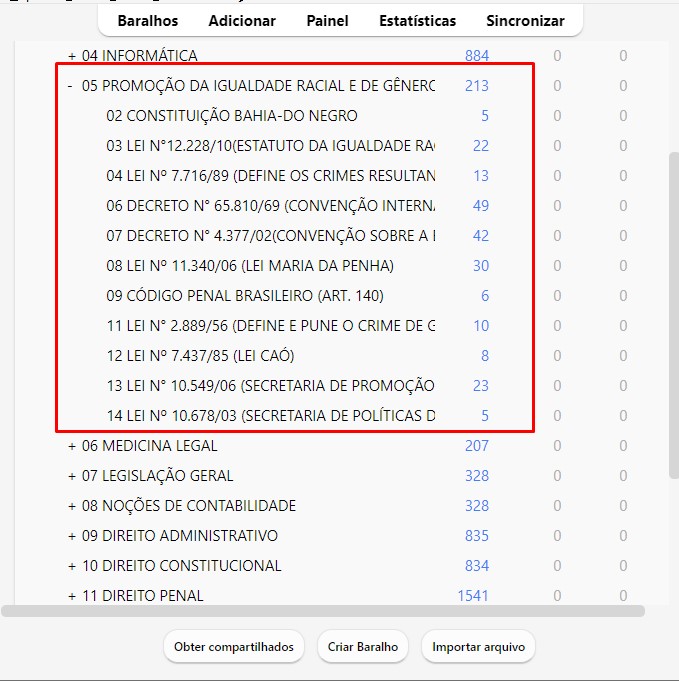The height and width of the screenshot is (681, 679).
Task: Open the 07 LEGISLAÇÃO GERAL deck
Action: click(x=157, y=476)
